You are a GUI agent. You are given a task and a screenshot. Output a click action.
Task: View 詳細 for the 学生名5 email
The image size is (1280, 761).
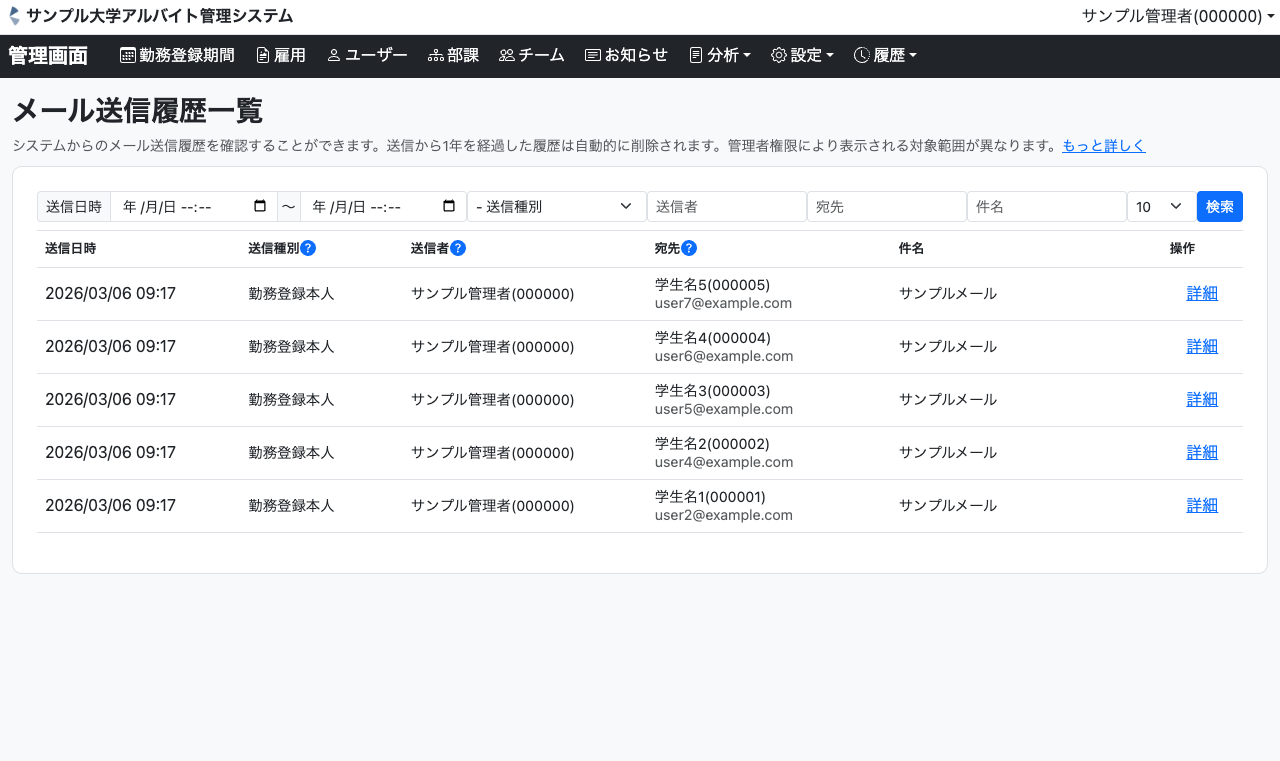coord(1202,293)
